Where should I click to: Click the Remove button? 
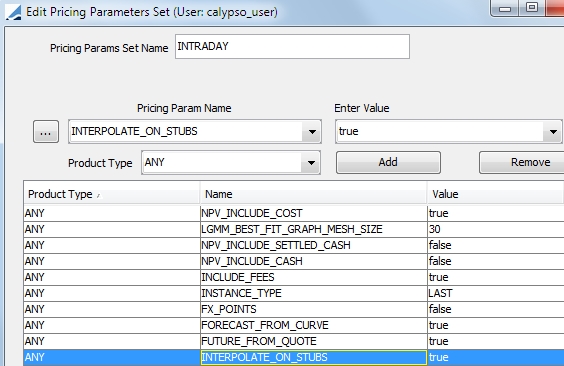click(x=522, y=163)
